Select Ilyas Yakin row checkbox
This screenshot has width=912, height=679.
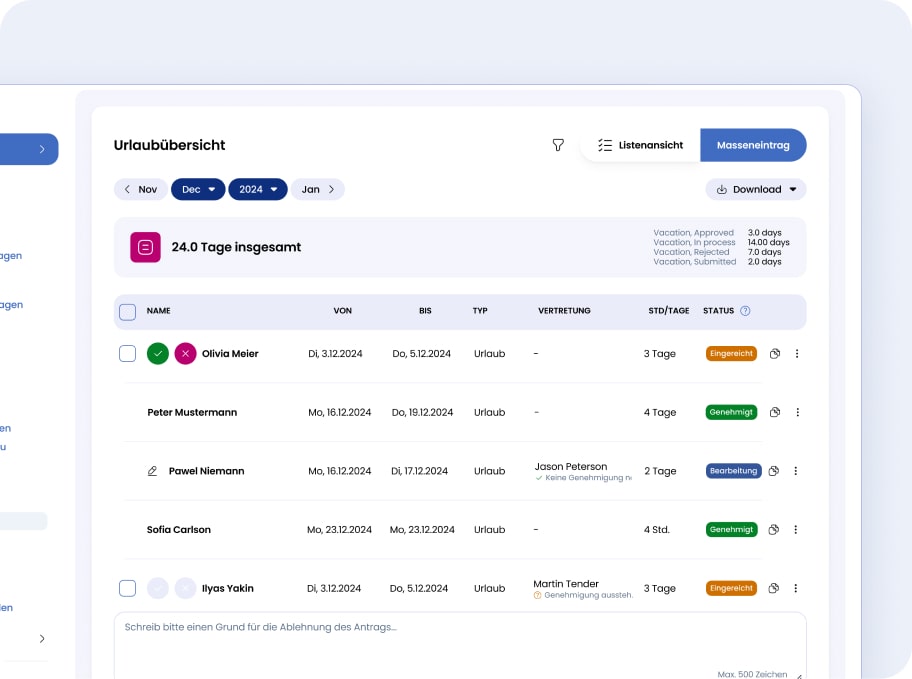click(x=127, y=588)
